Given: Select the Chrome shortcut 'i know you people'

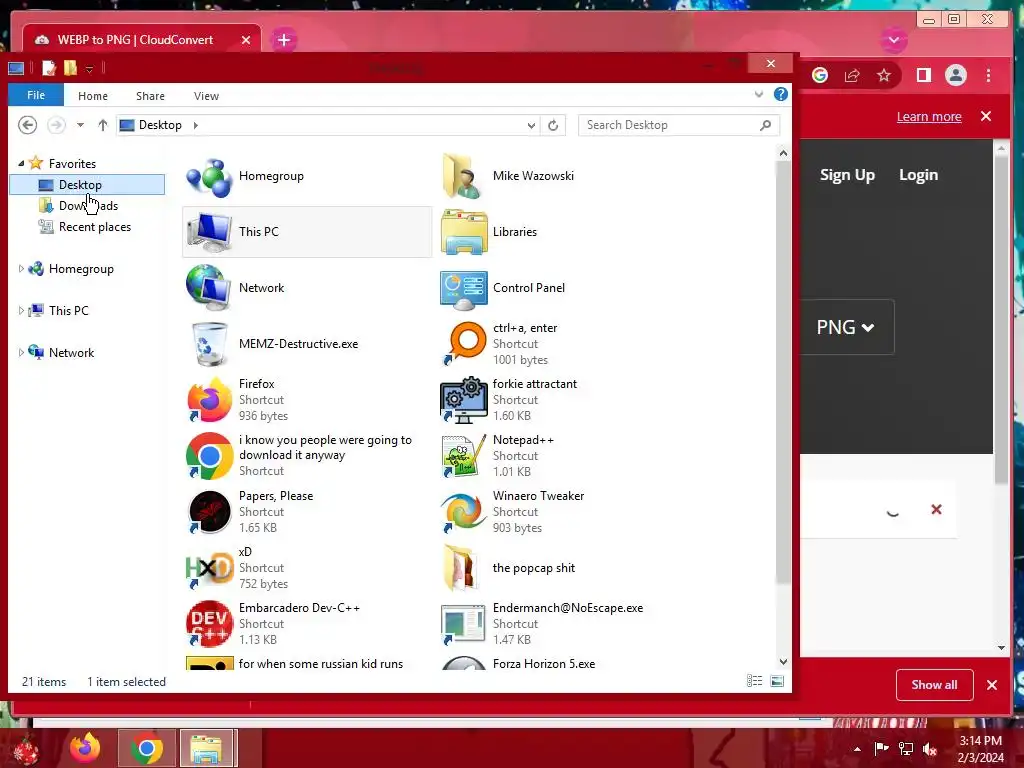Looking at the screenshot, I should 209,456.
